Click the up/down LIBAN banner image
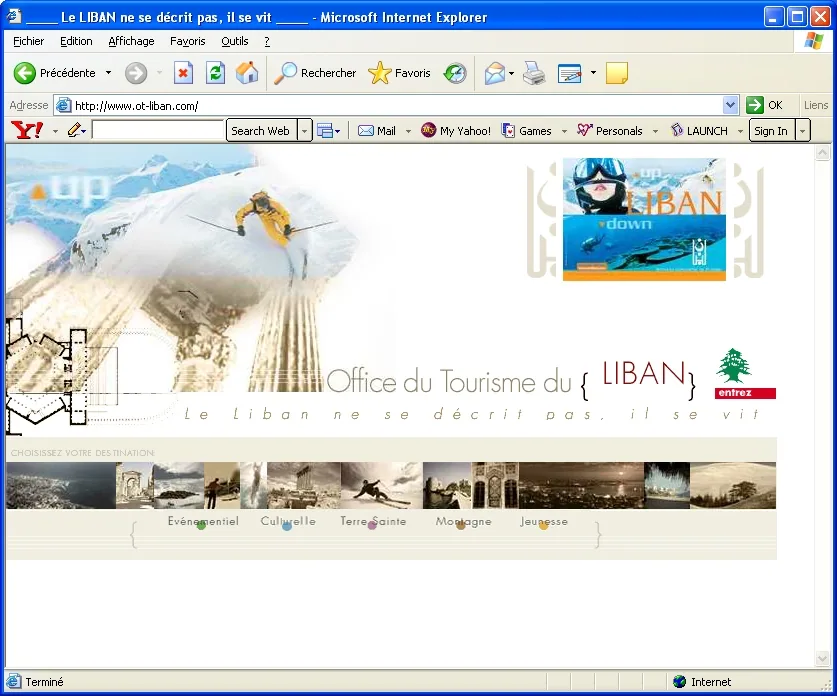This screenshot has width=837, height=696. pyautogui.click(x=644, y=219)
